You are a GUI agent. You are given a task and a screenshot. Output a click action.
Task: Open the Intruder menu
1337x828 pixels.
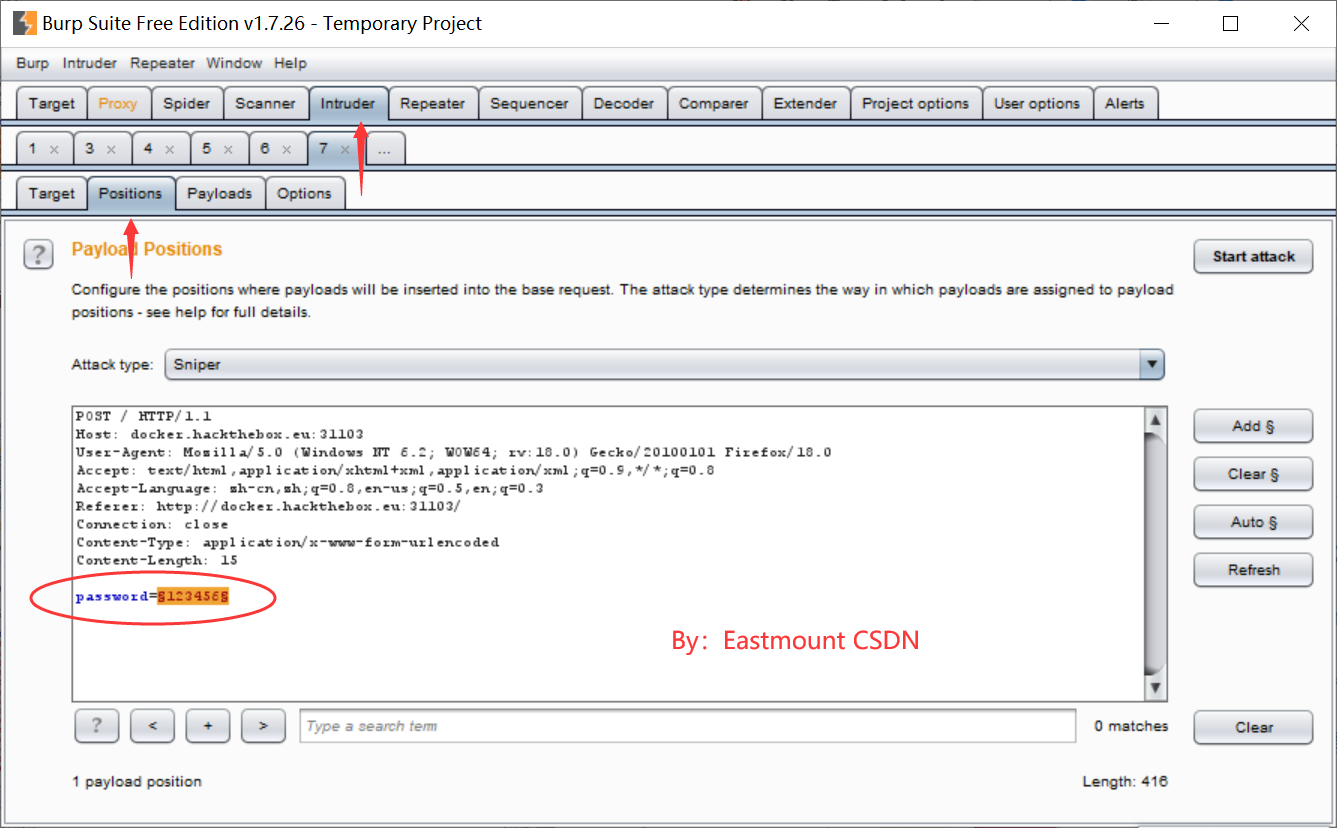pyautogui.click(x=90, y=63)
